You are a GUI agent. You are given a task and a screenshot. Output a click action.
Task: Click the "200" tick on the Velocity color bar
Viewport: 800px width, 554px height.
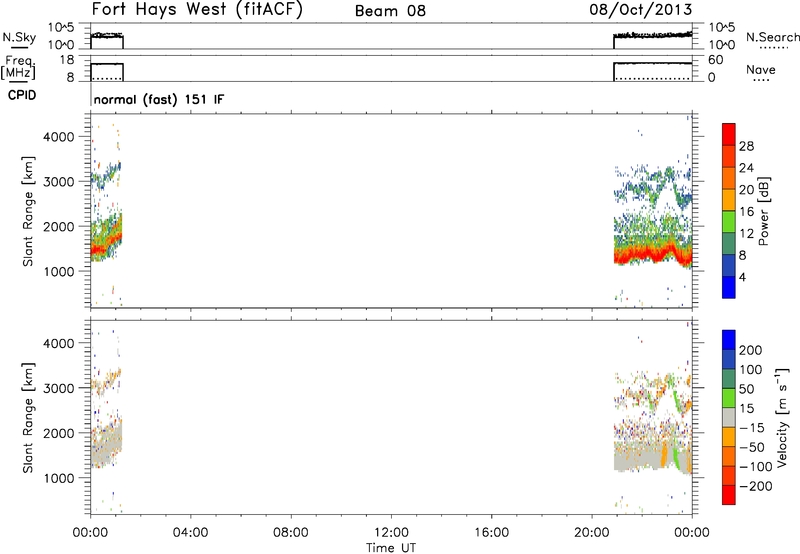pyautogui.click(x=751, y=350)
